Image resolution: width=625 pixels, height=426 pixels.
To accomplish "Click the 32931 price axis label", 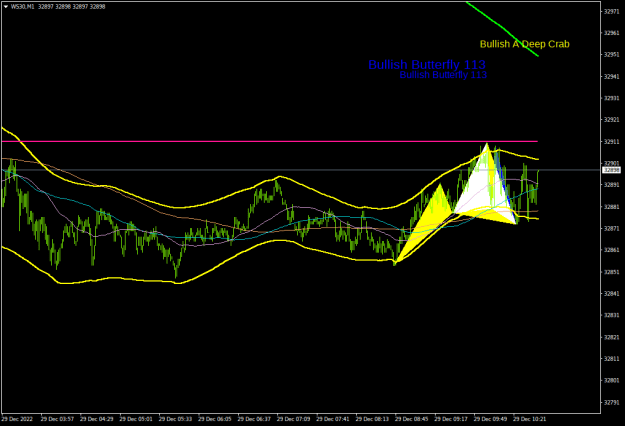I will 611,98.
